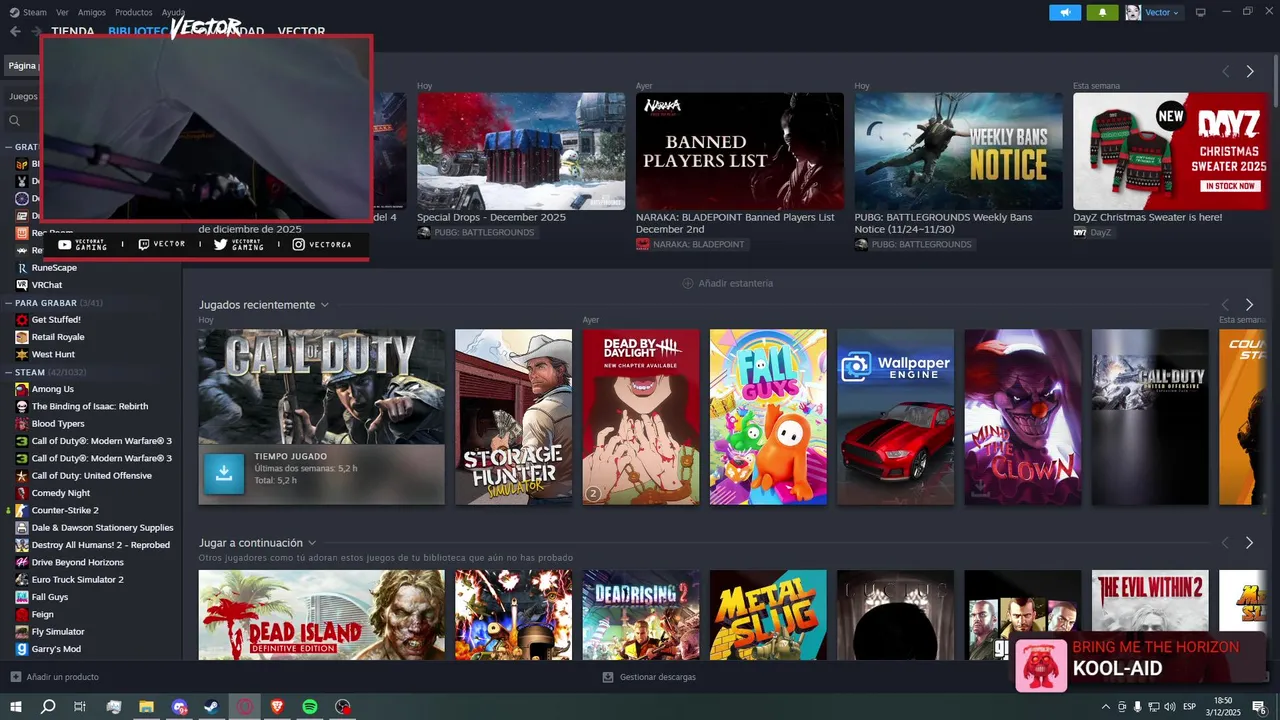
Task: Open the Jugar a continuación shelf dropdown
Action: click(x=312, y=543)
